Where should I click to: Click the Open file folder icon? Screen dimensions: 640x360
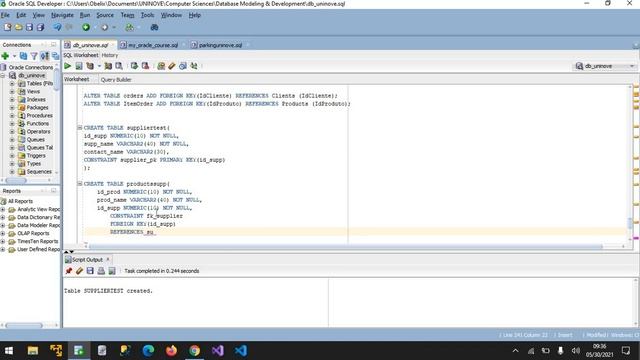tap(18, 27)
